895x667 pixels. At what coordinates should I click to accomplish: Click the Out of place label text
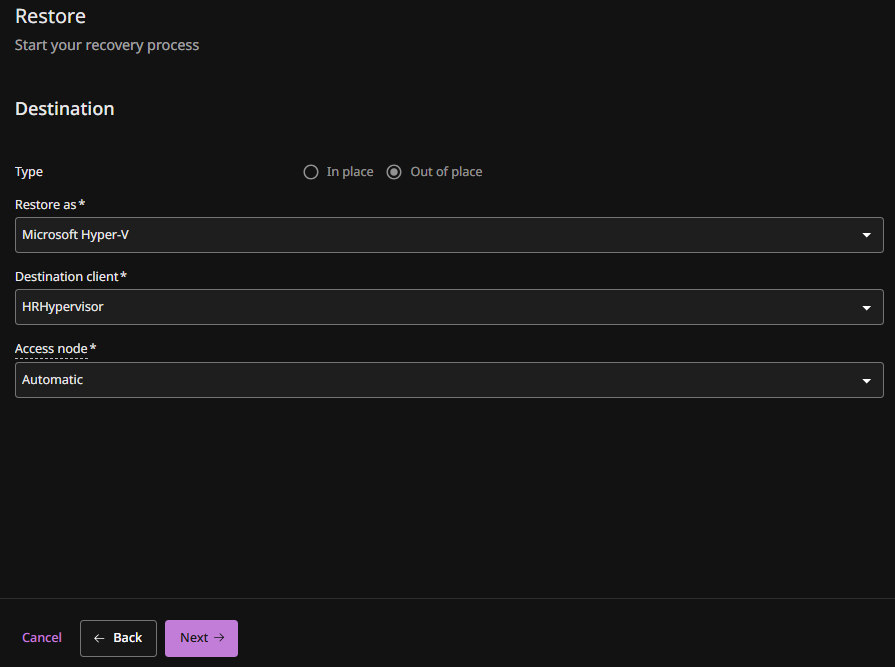446,172
